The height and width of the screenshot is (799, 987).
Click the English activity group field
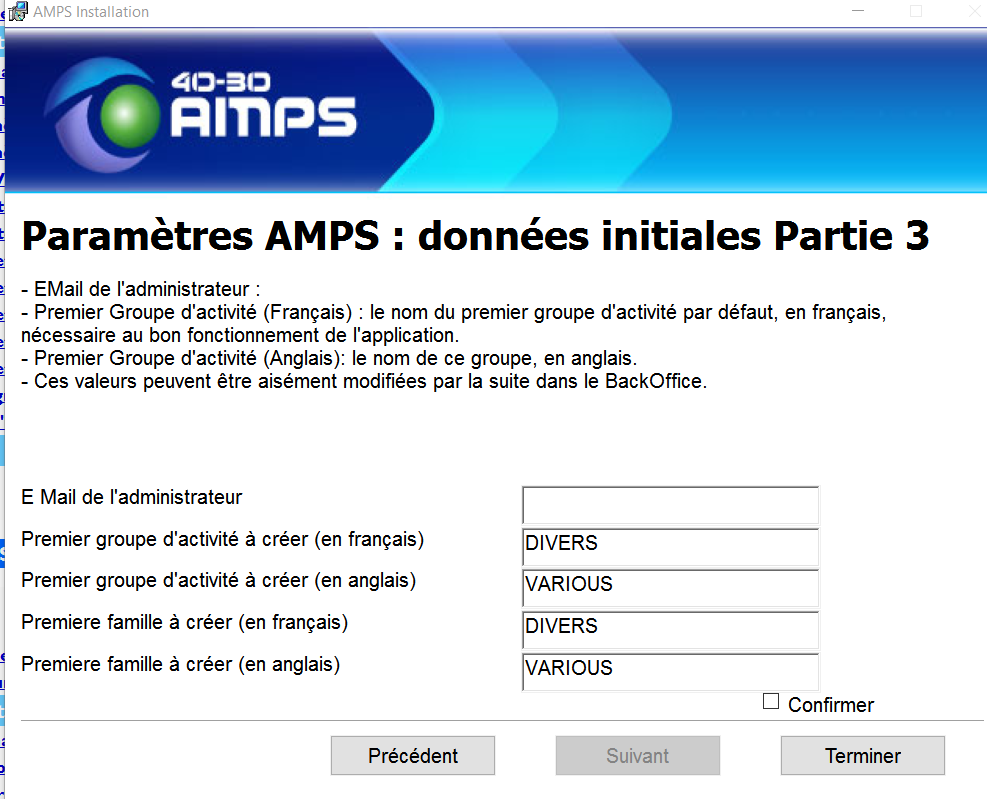pyautogui.click(x=670, y=588)
